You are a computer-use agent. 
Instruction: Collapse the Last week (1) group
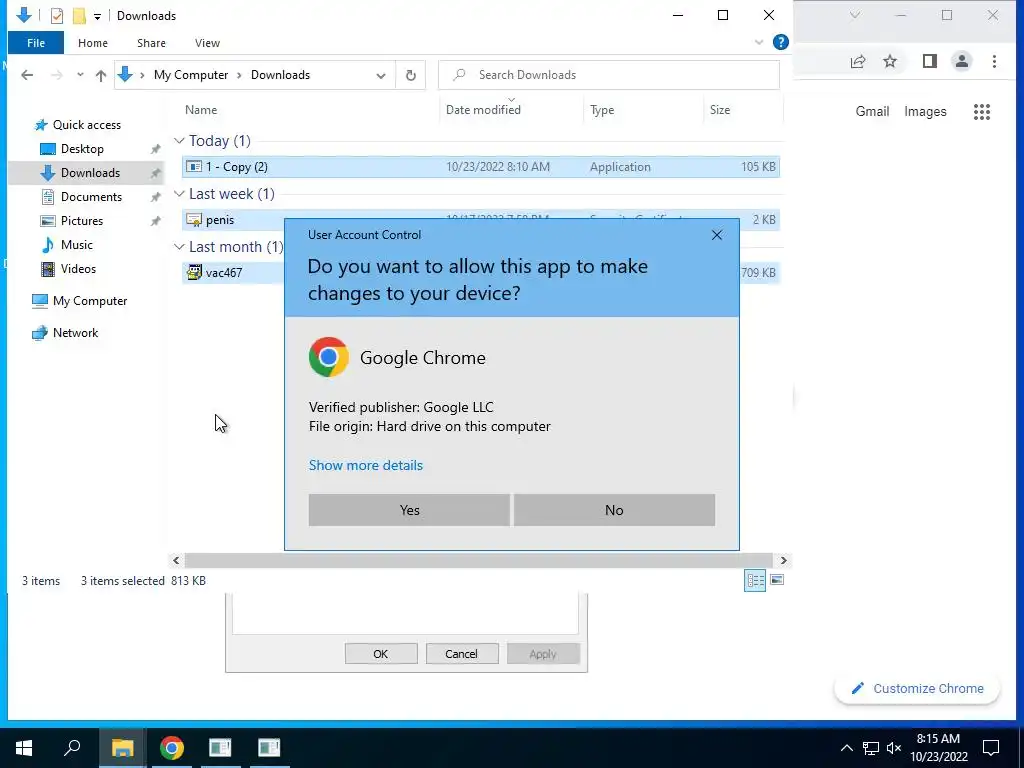click(x=179, y=194)
